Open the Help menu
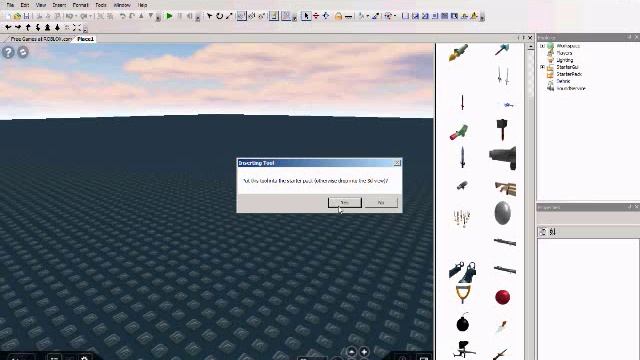 (142, 5)
